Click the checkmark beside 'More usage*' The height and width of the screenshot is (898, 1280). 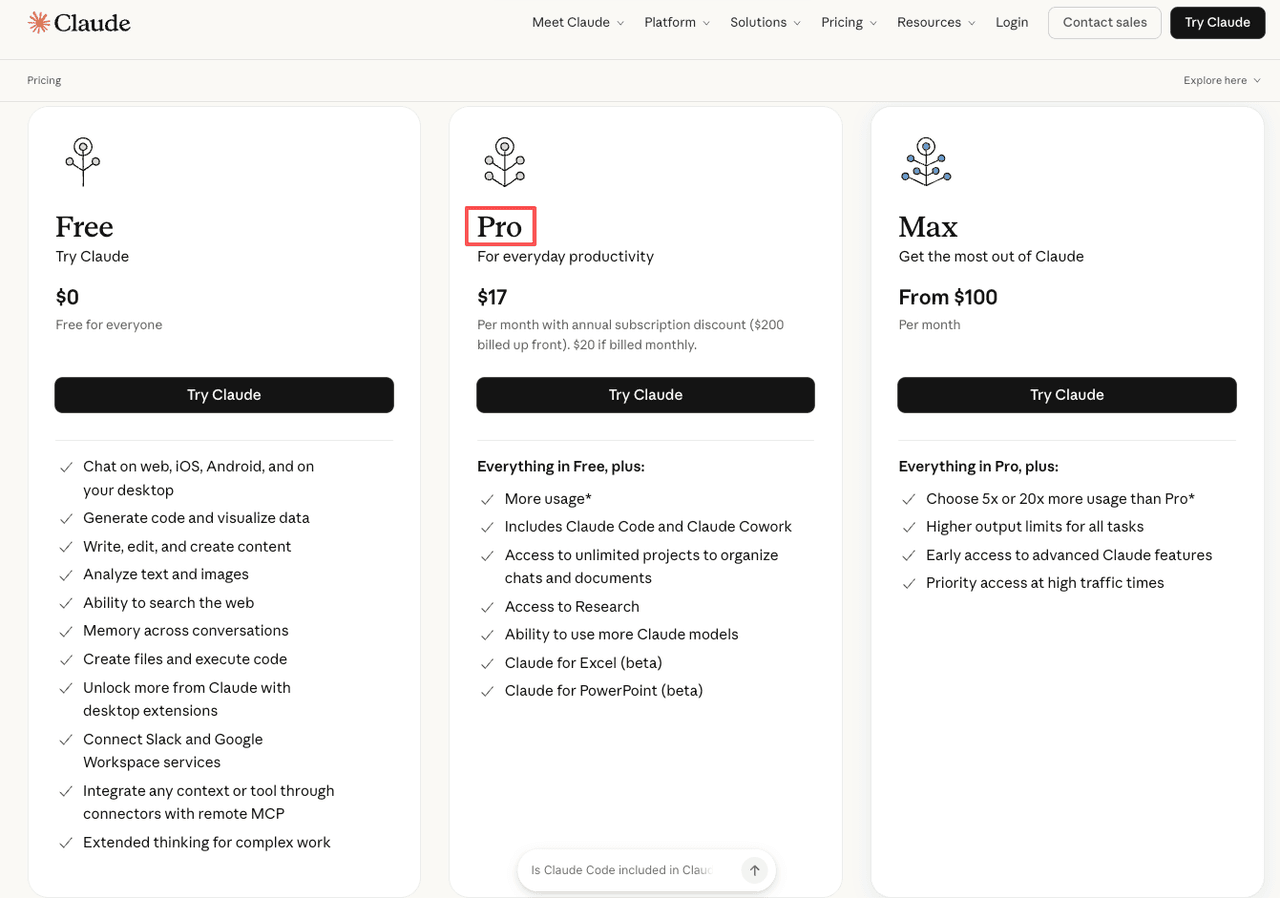pos(487,499)
